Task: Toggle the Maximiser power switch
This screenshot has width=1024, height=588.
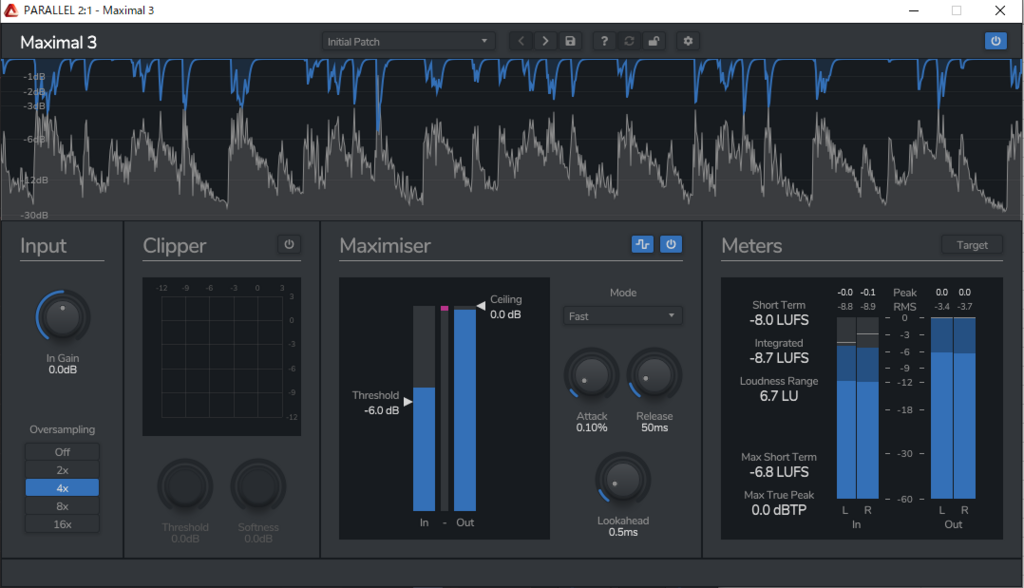Action: pyautogui.click(x=671, y=244)
